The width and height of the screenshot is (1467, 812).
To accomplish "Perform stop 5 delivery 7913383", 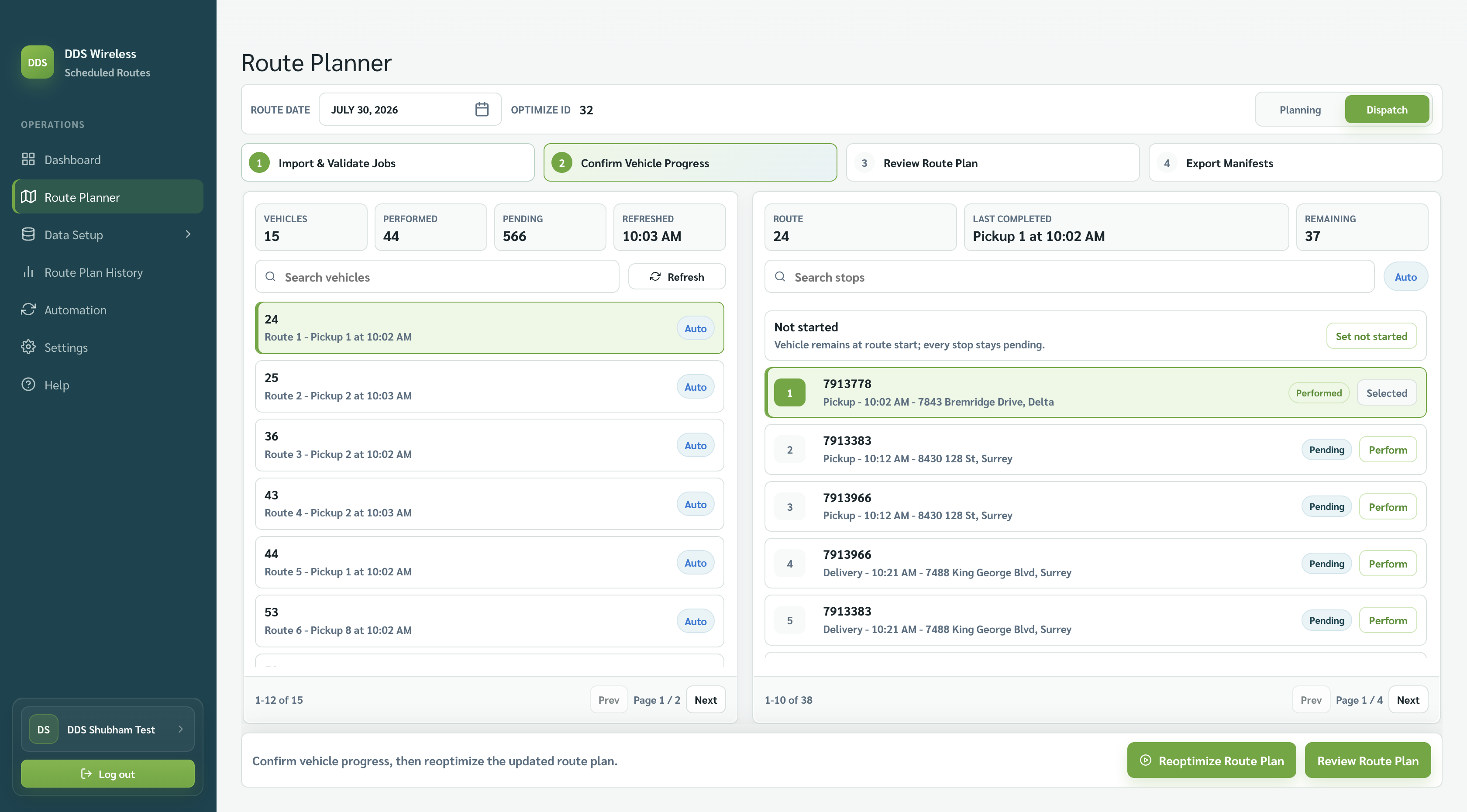I will (1388, 621).
